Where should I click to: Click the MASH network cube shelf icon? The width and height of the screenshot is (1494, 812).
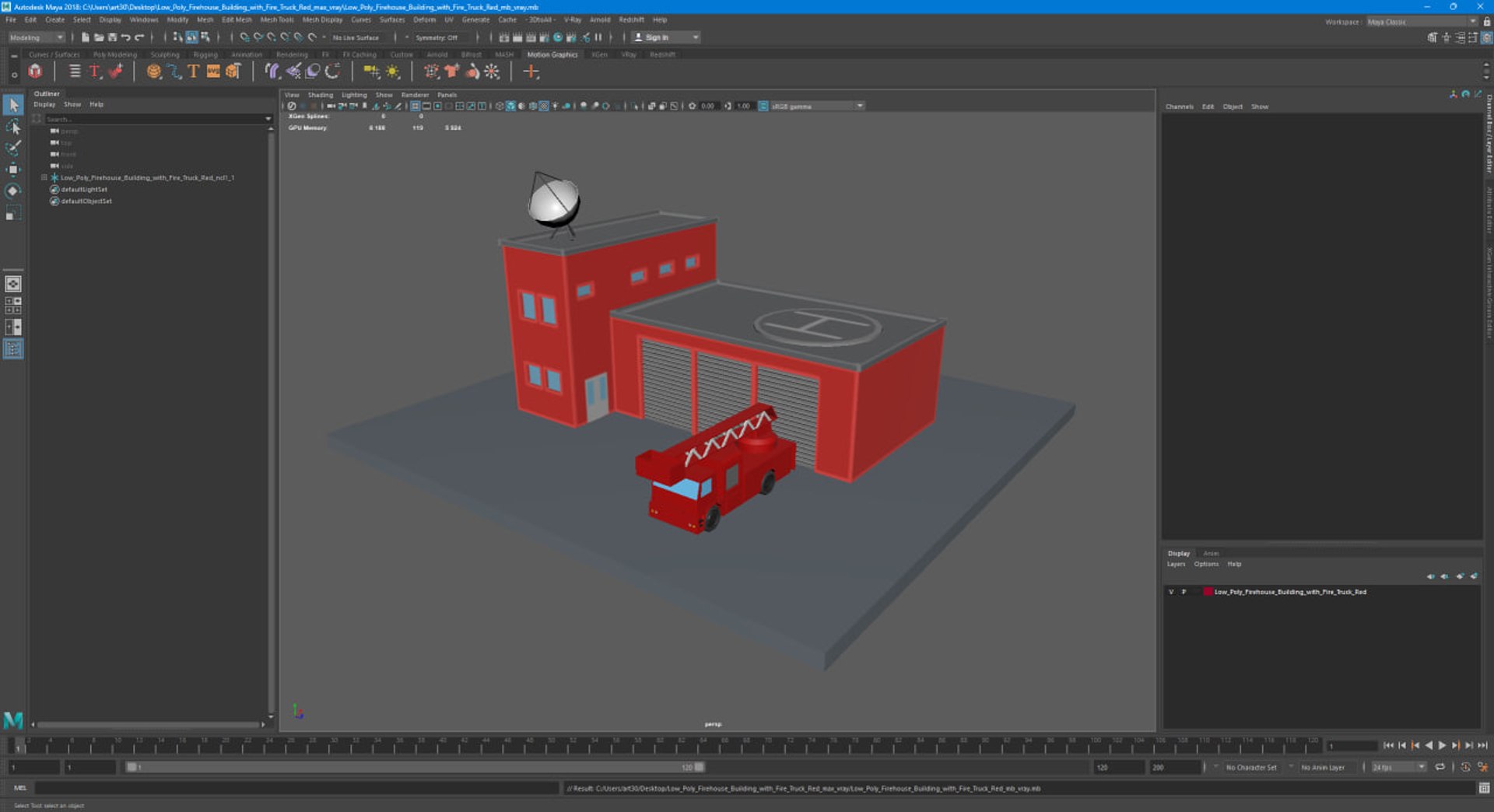click(x=35, y=72)
